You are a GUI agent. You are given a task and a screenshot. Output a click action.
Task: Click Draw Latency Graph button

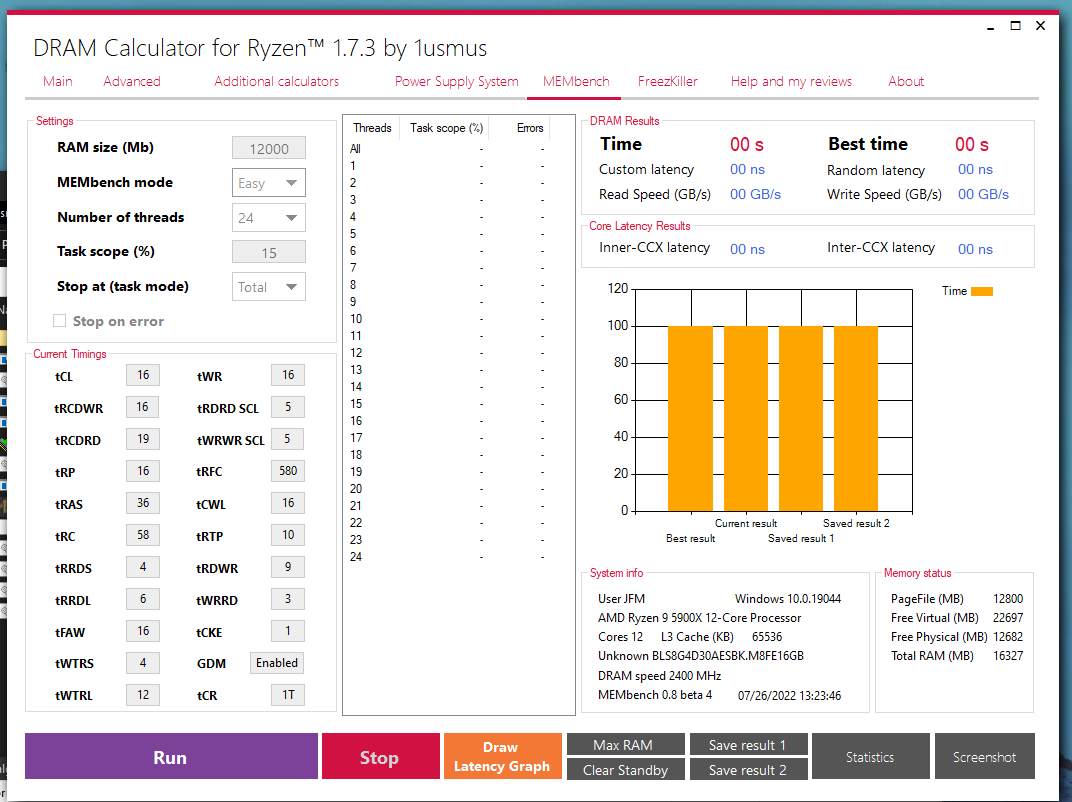(x=502, y=756)
